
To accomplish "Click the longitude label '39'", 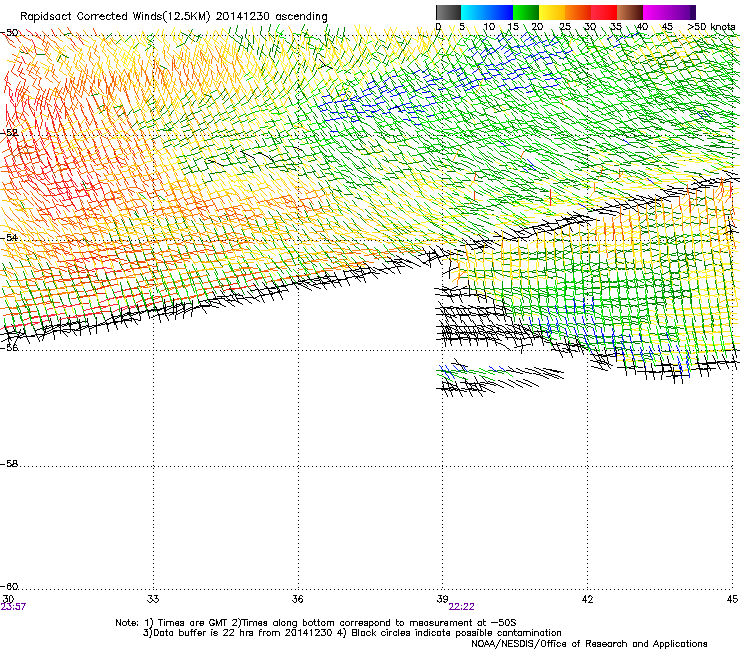I will coord(442,599).
